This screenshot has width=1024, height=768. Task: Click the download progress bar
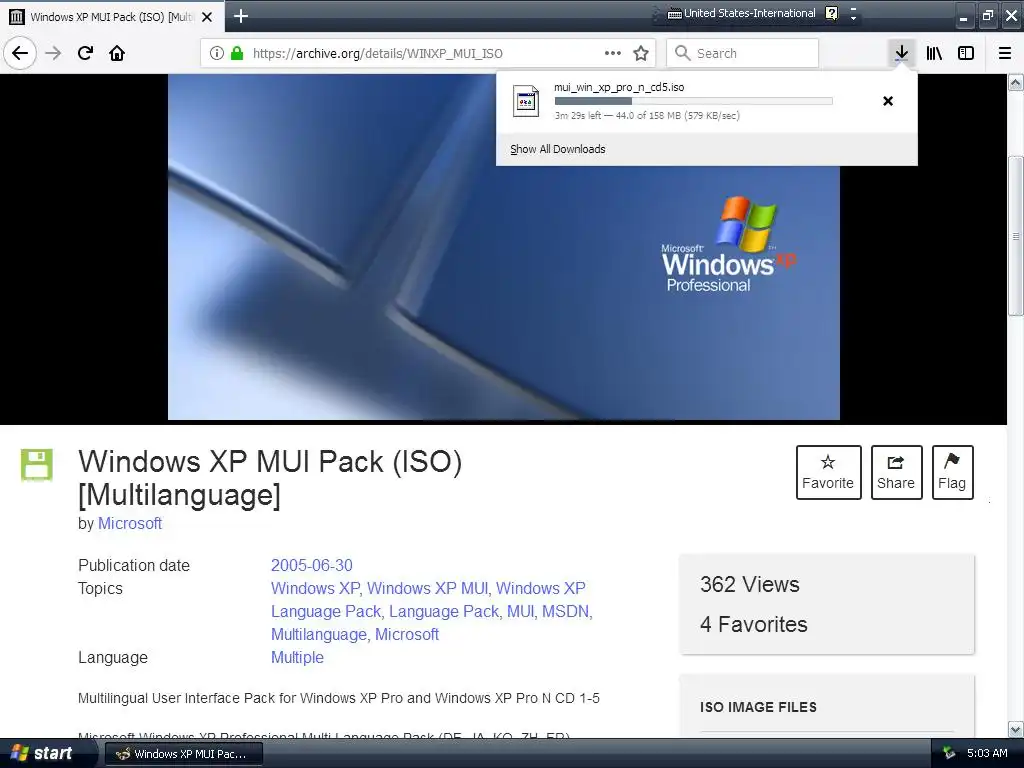(x=694, y=101)
